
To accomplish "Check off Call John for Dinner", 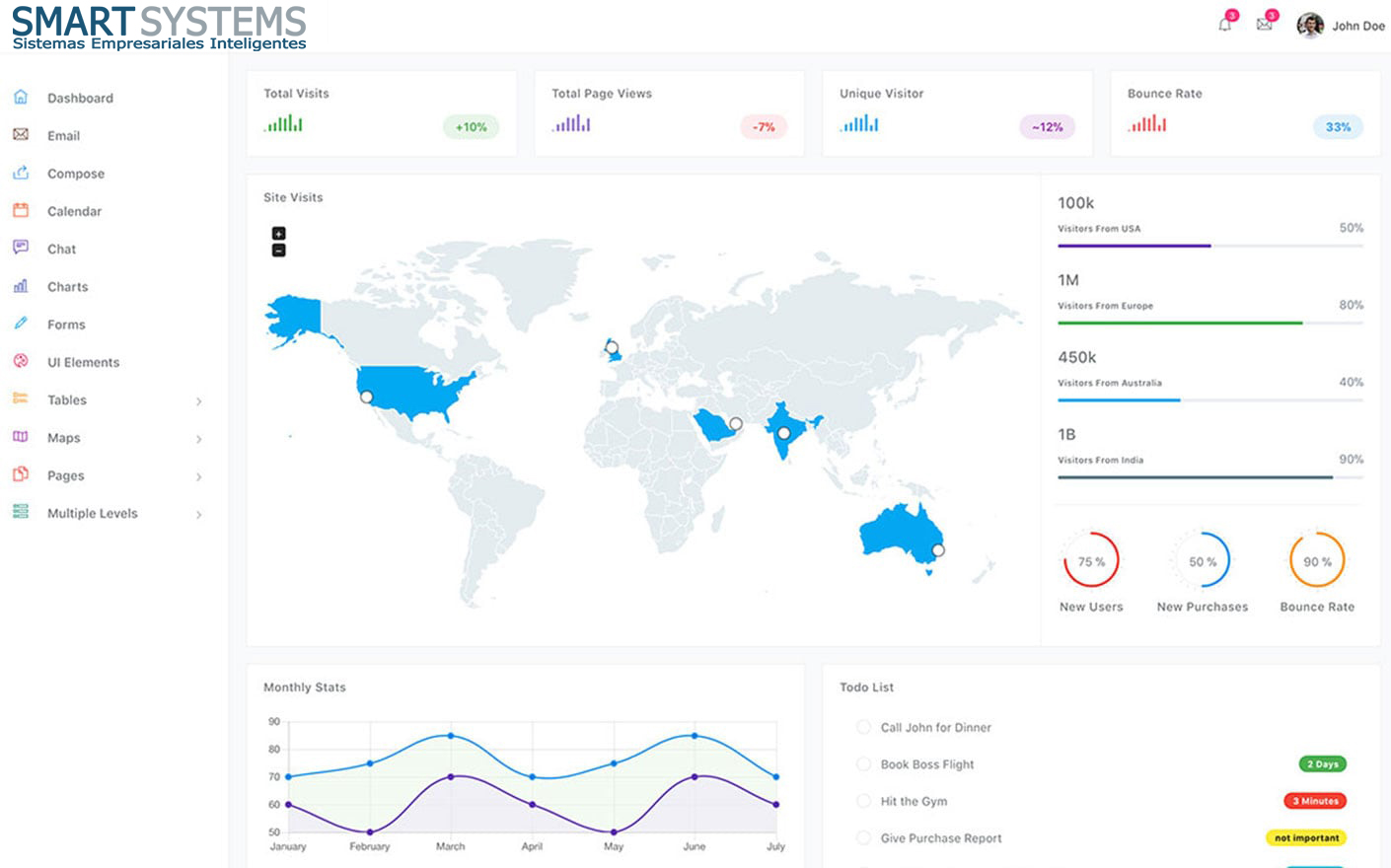I will point(863,727).
